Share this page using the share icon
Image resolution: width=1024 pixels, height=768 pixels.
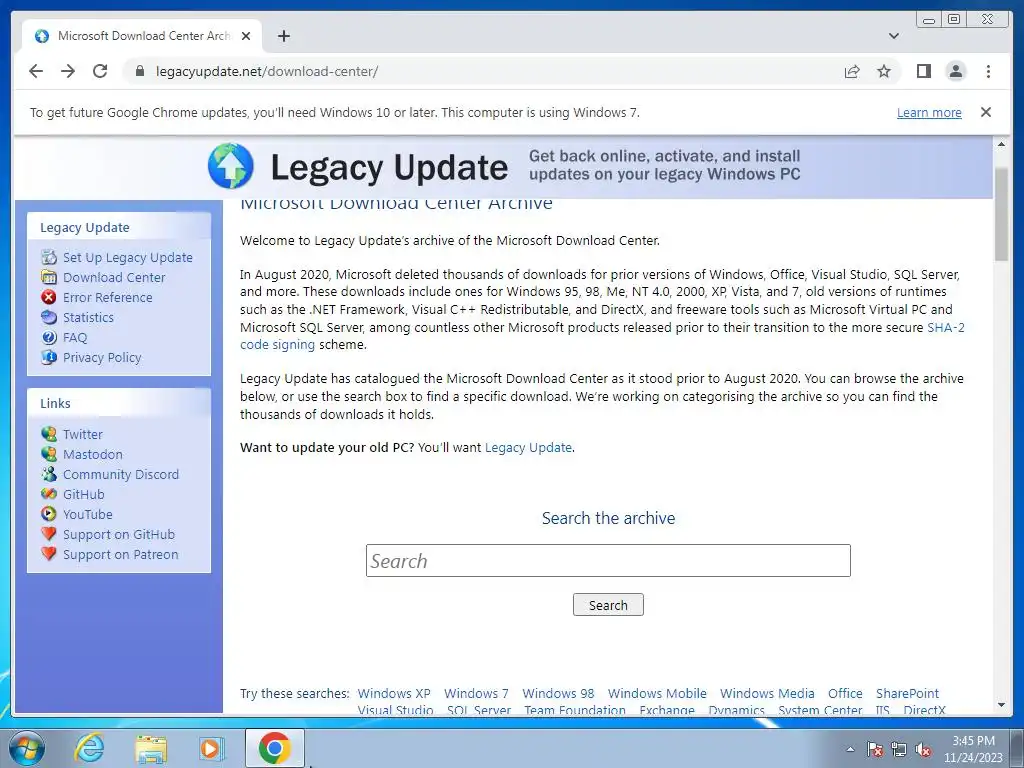852,71
